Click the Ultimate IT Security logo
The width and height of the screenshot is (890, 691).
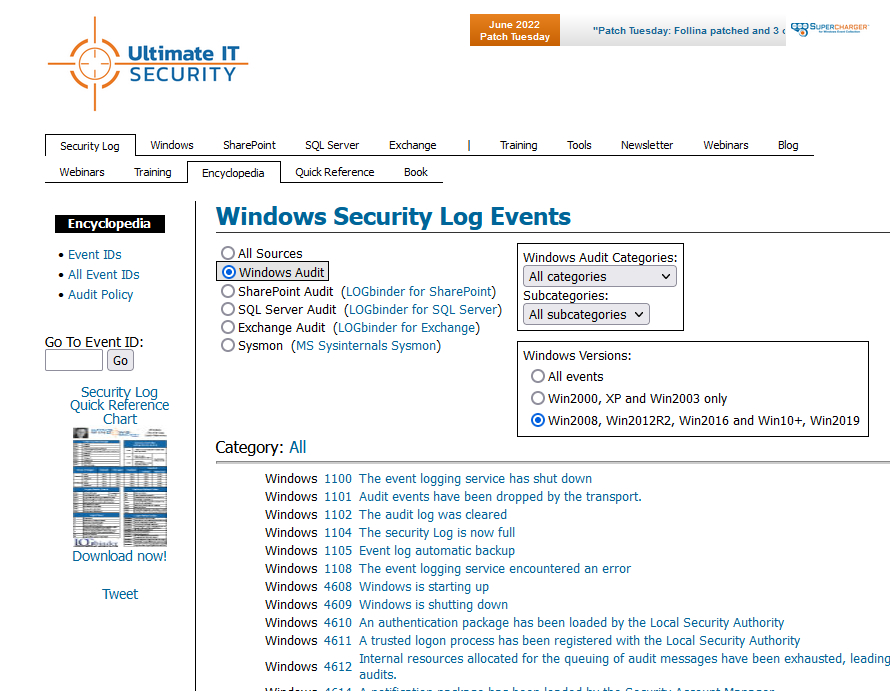click(x=148, y=64)
